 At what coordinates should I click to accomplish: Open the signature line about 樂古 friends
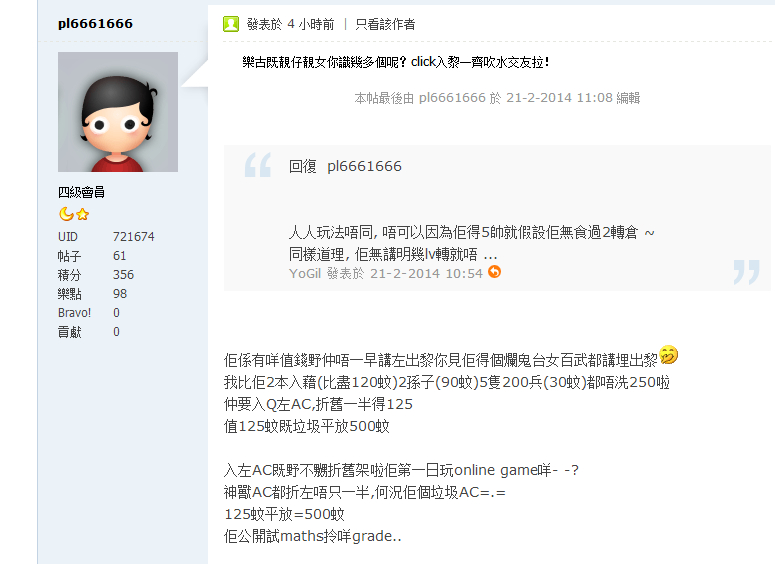(396, 62)
